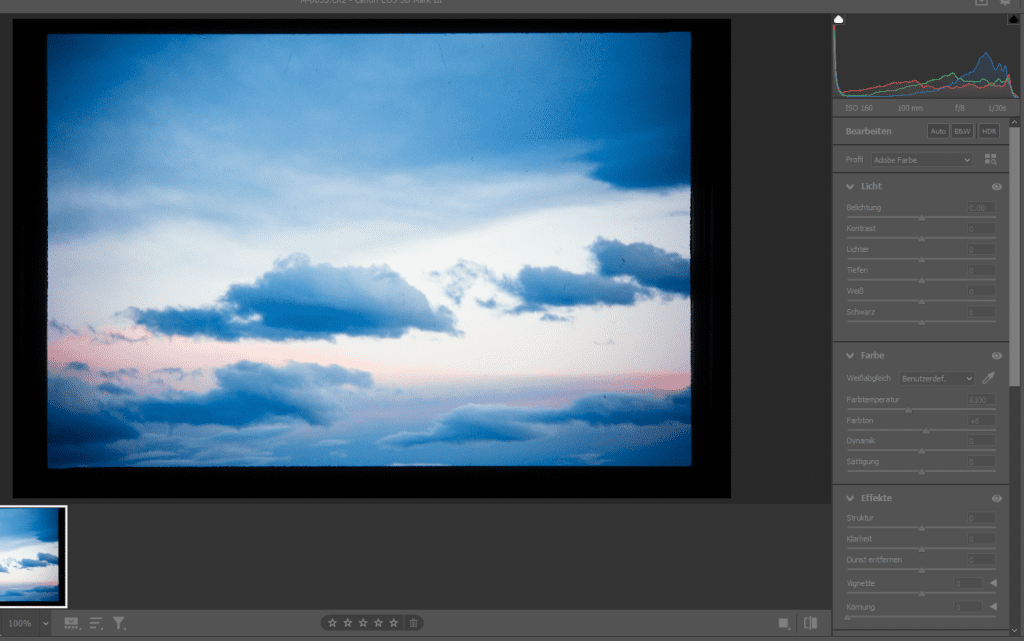This screenshot has height=641, width=1024.
Task: Click the Belichtung slider handle
Action: click(921, 217)
